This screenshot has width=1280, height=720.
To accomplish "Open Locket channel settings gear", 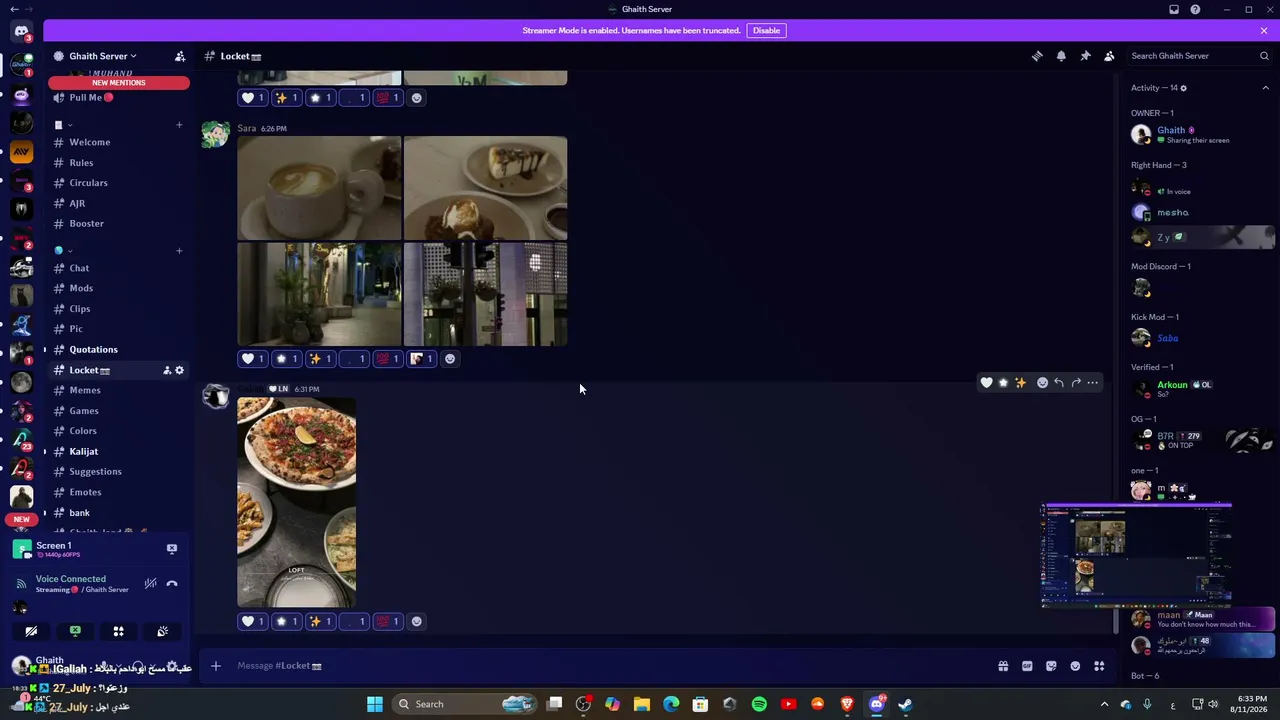I will click(x=180, y=370).
